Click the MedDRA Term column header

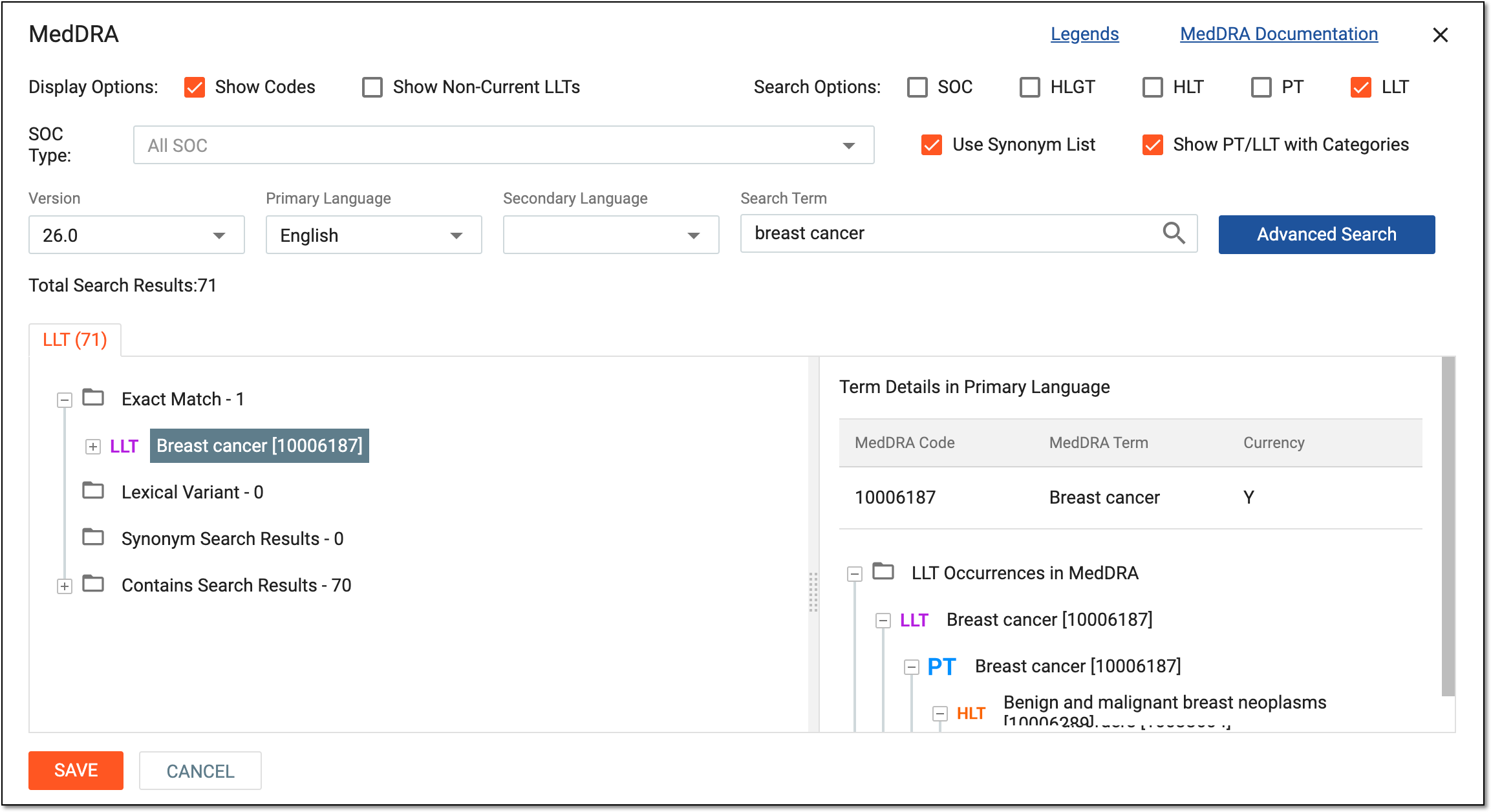[1099, 443]
